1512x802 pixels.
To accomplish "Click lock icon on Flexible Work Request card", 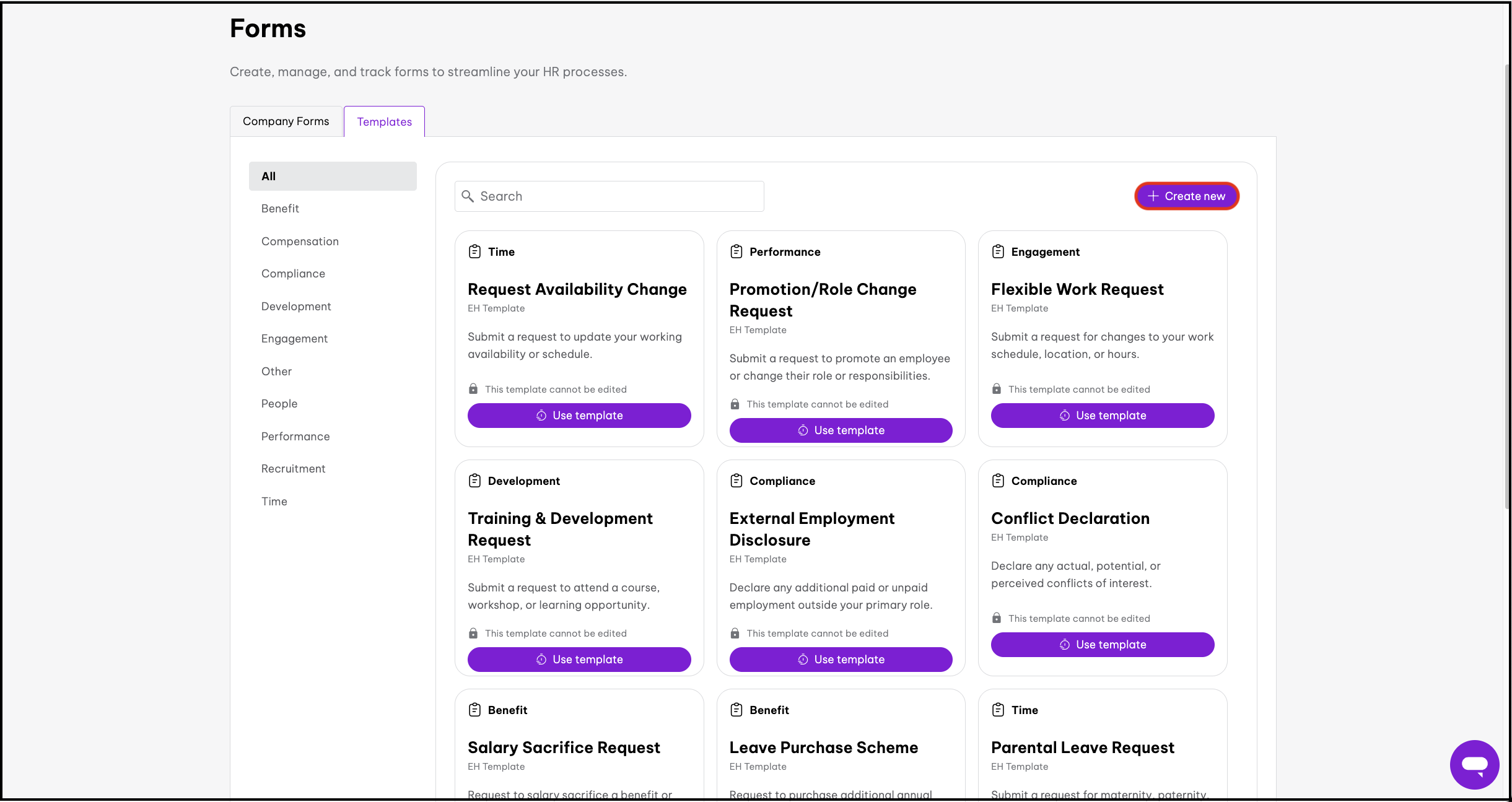I will point(996,389).
